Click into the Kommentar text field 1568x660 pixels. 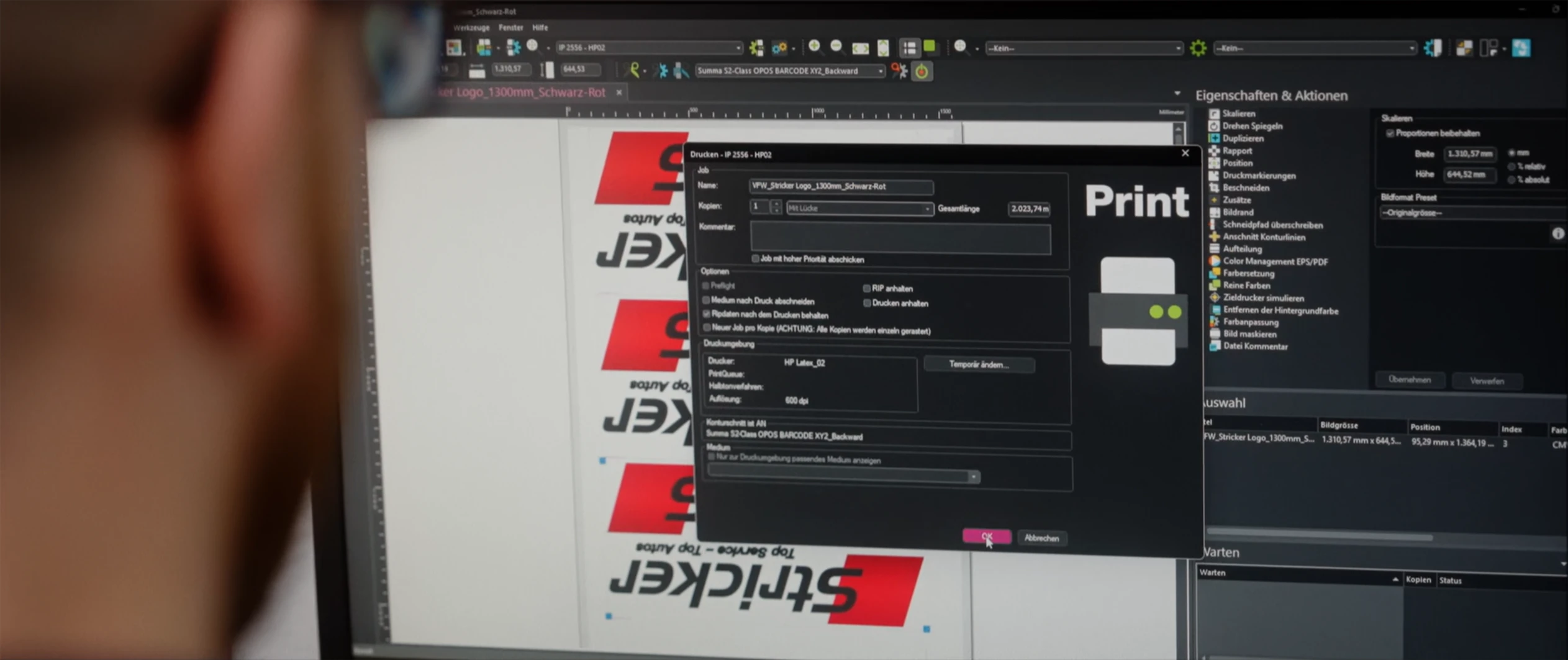pos(900,238)
